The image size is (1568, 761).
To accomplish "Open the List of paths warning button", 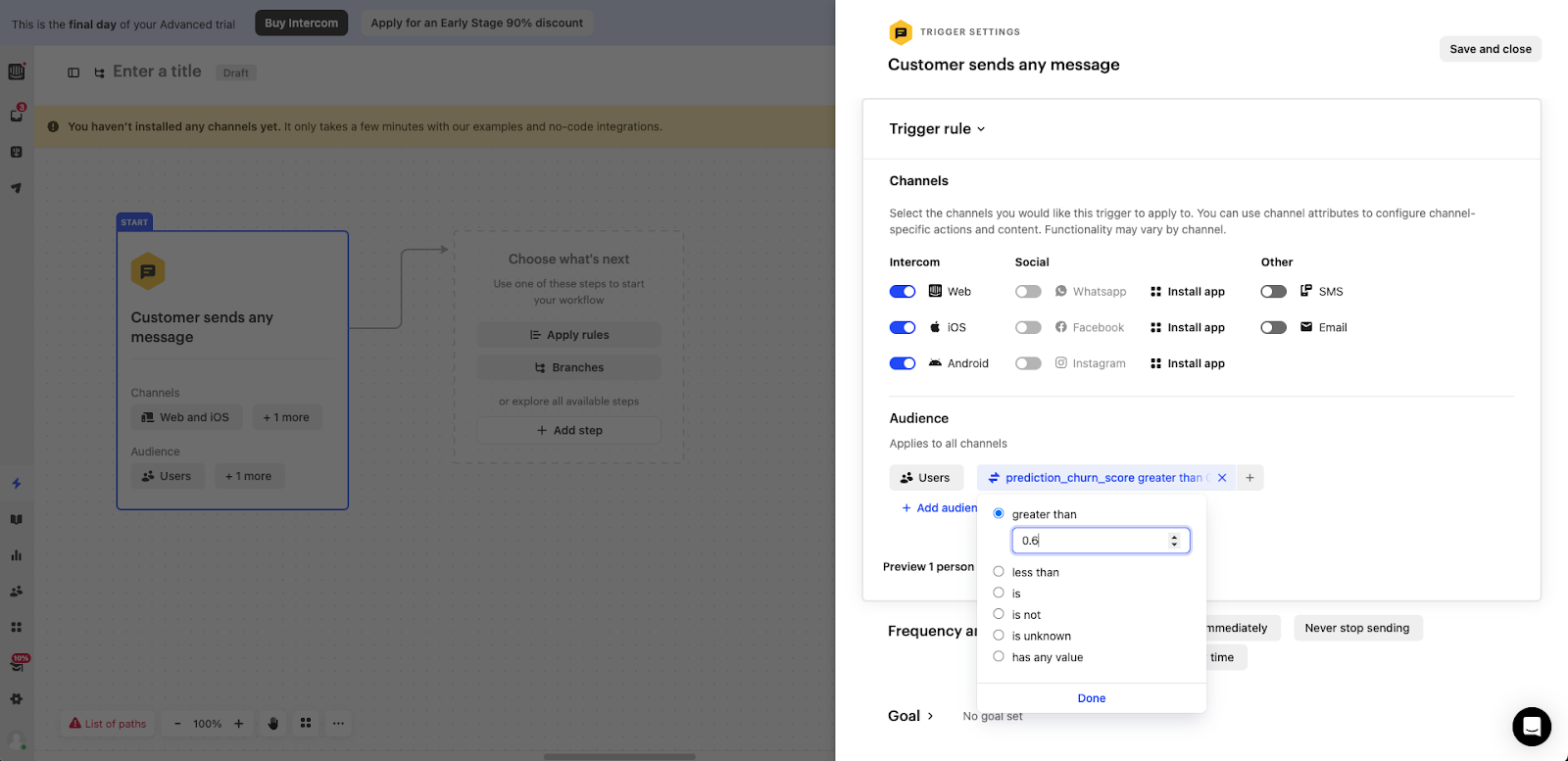I will click(108, 724).
